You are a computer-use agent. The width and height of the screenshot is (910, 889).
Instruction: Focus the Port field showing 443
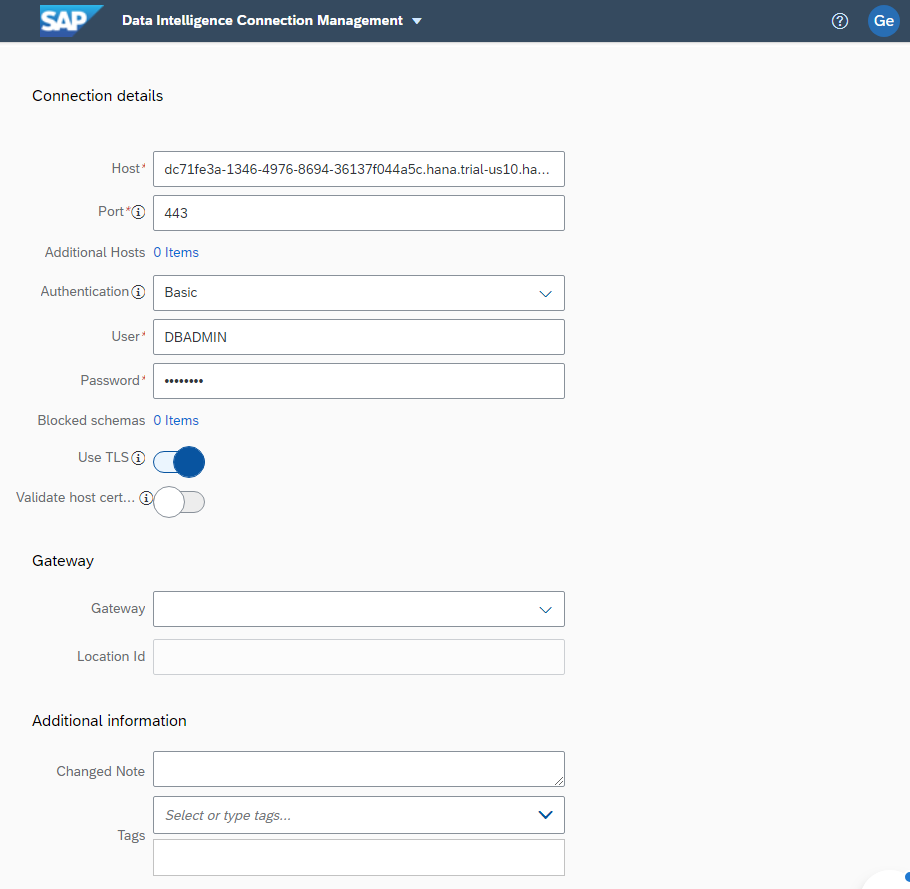[358, 213]
